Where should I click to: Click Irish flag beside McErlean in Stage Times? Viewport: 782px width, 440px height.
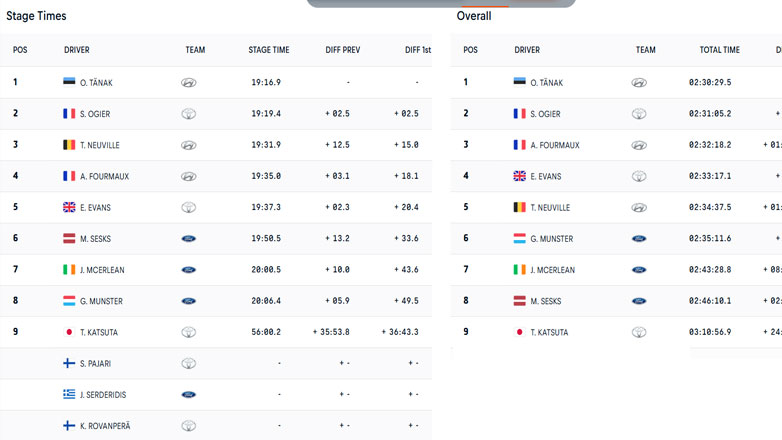click(x=69, y=270)
